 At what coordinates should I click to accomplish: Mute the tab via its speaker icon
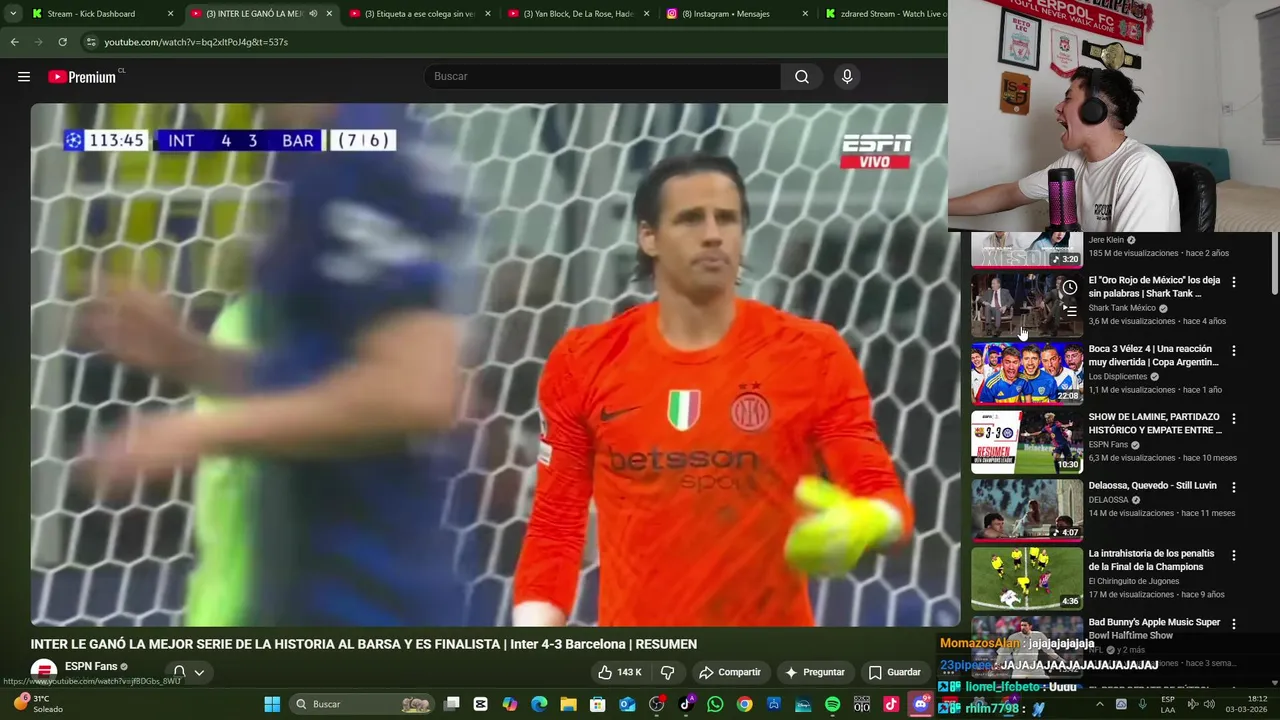312,14
